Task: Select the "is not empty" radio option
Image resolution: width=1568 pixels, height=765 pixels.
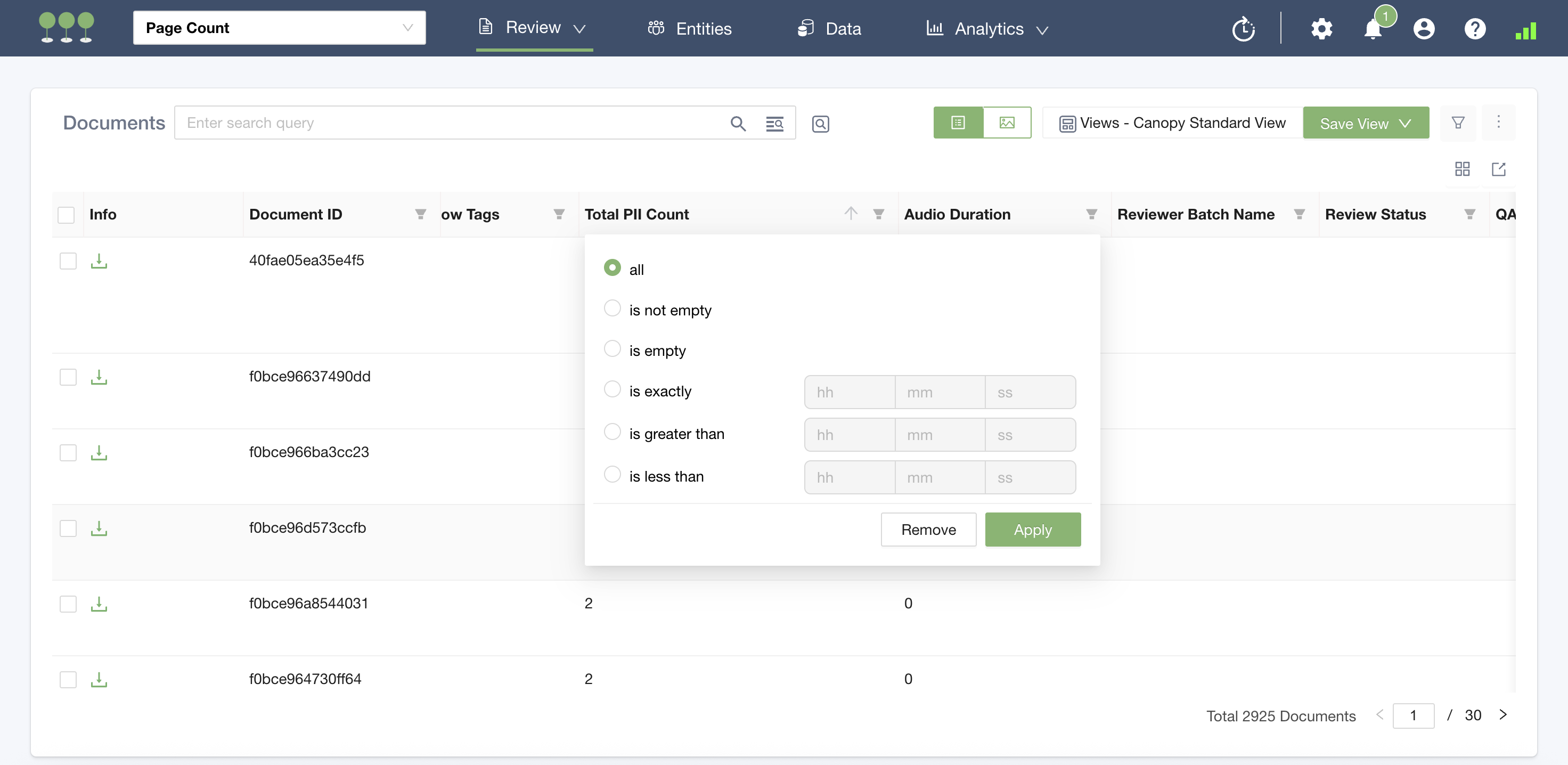Action: [612, 309]
